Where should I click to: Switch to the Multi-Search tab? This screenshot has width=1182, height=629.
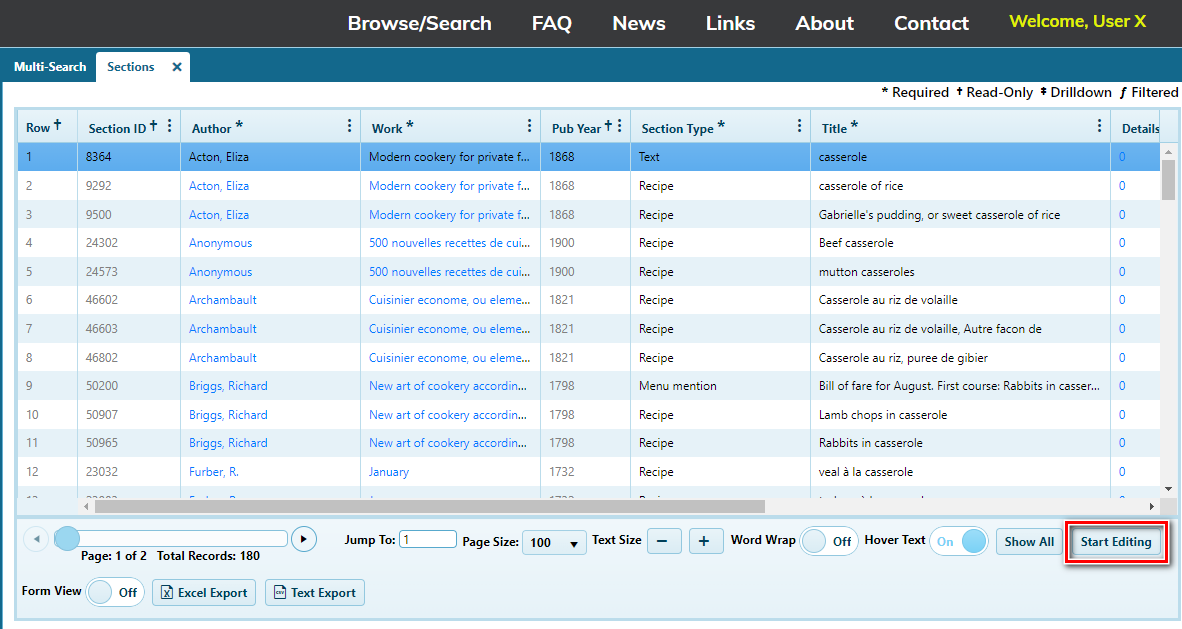[x=50, y=67]
